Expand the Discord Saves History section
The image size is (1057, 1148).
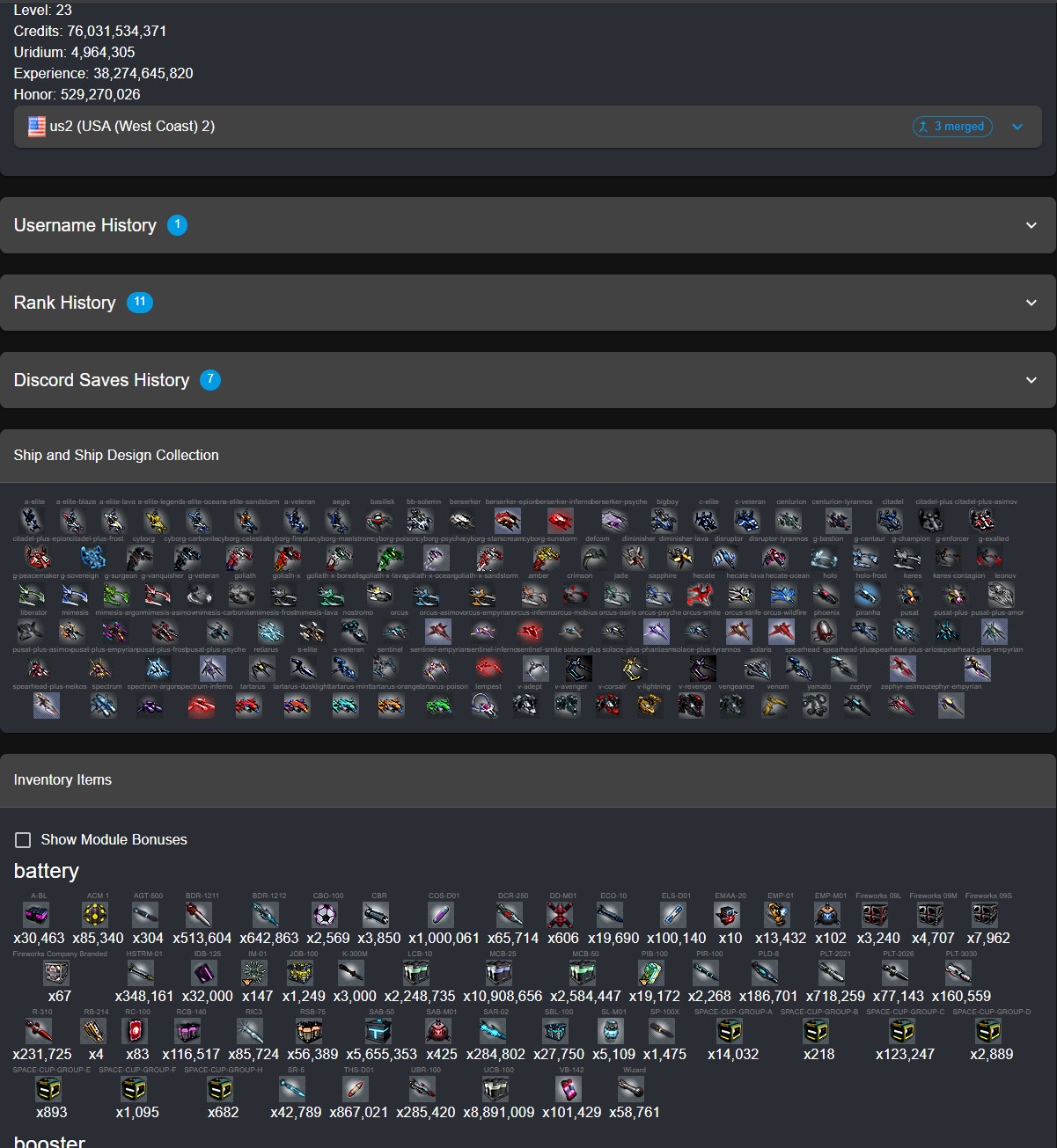pyautogui.click(x=528, y=380)
